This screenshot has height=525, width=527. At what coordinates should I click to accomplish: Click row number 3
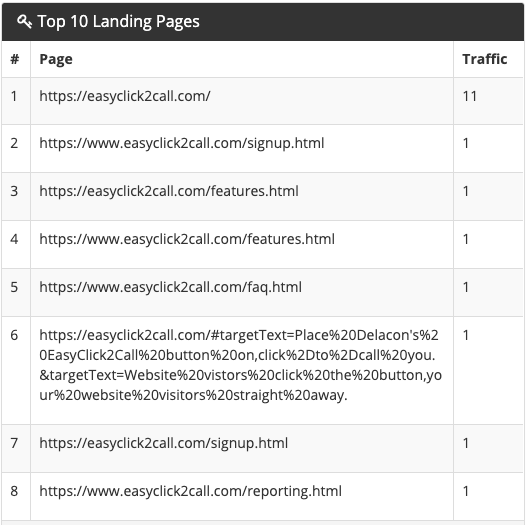pos(14,191)
